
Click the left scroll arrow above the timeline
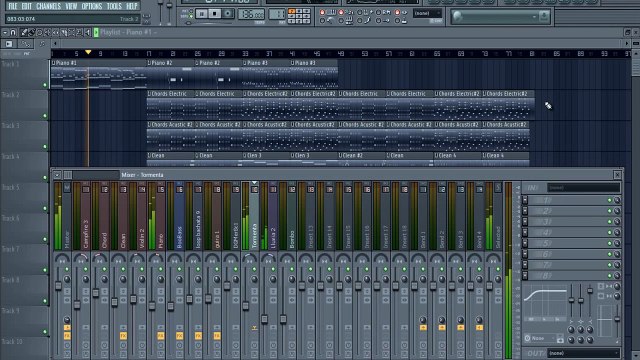point(55,43)
